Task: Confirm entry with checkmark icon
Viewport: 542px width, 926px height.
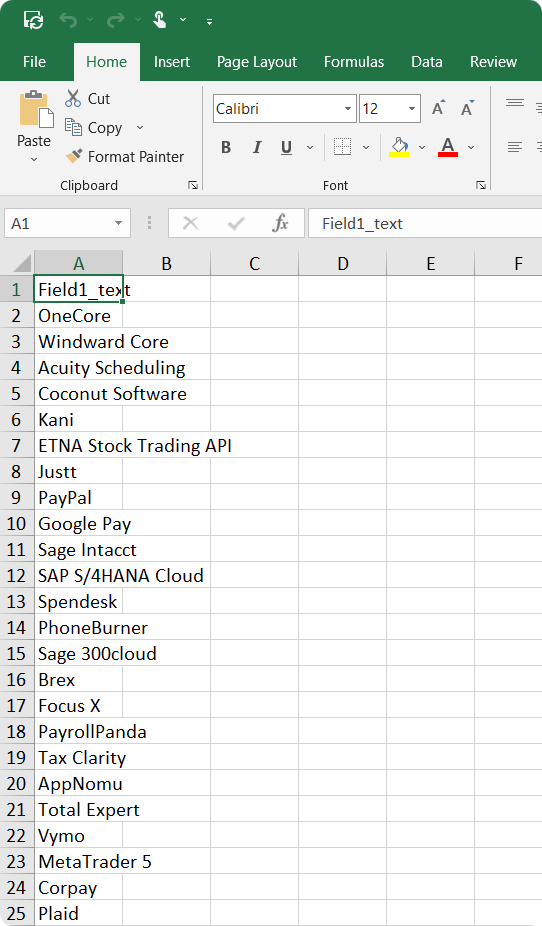Action: pyautogui.click(x=236, y=223)
